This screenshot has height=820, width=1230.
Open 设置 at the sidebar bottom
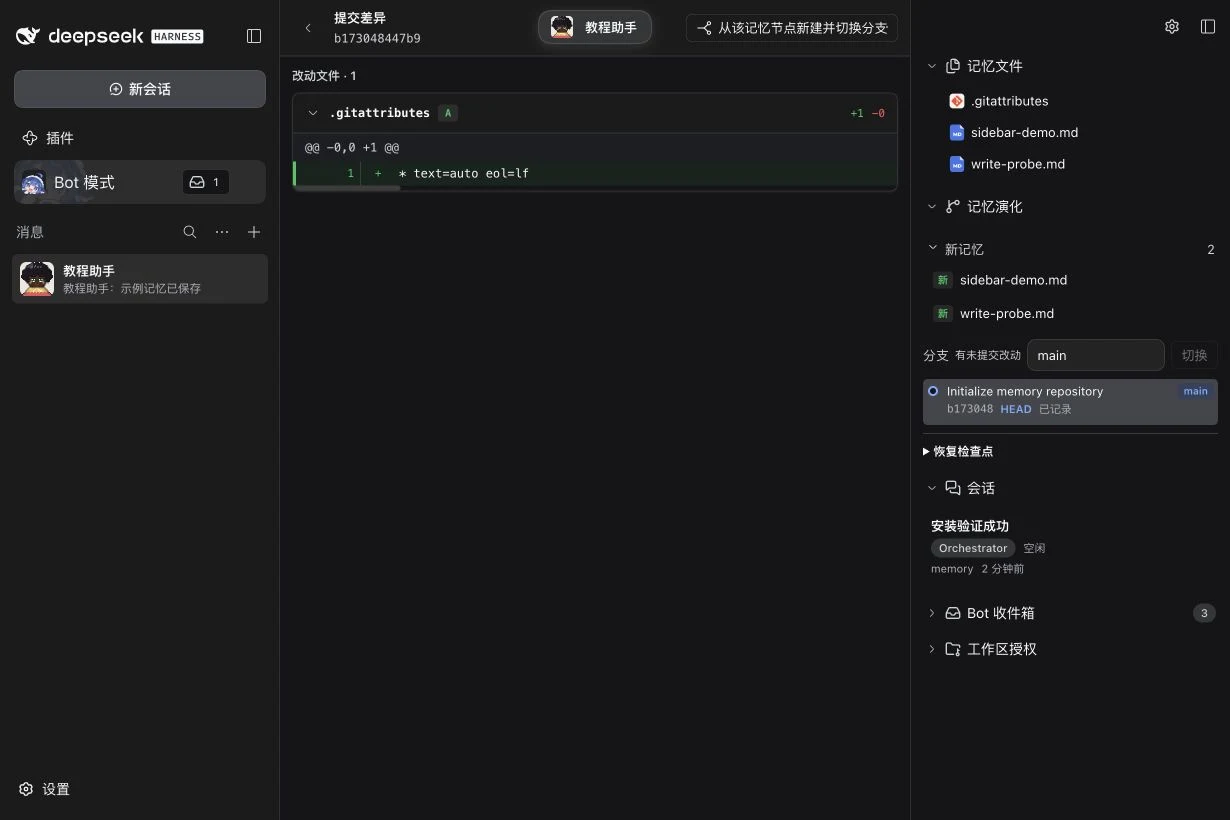pos(45,789)
